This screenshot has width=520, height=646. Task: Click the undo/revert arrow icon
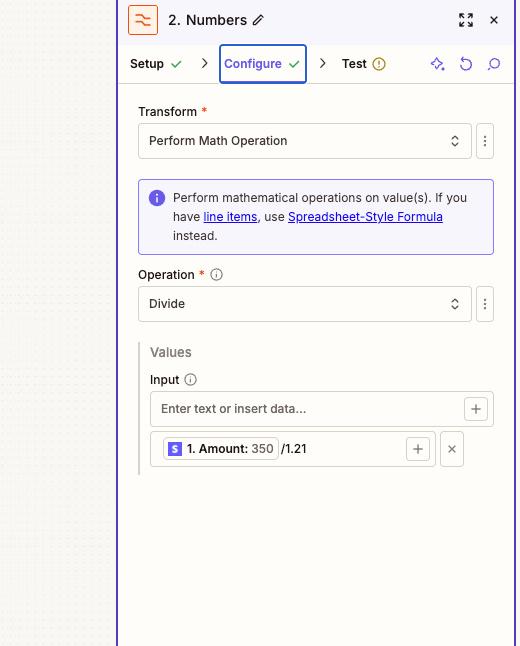[x=466, y=64]
